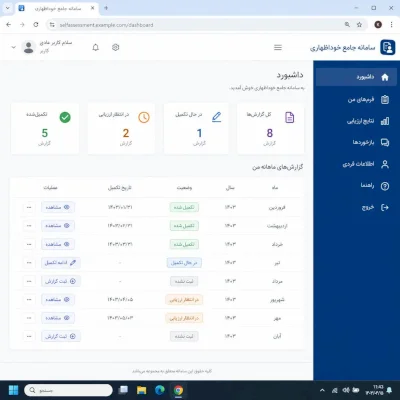Viewport: 400px width, 400px height.
Task: Click the pencil icon on در حال تکمیل card
Action: 217,117
